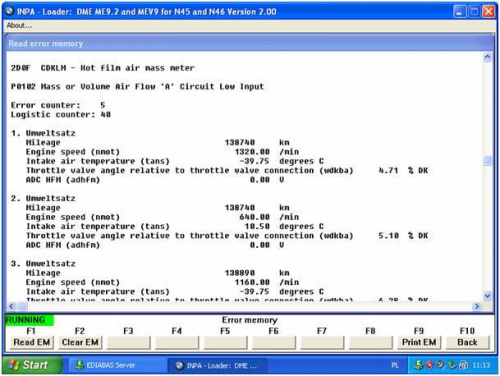This screenshot has width=500, height=376.
Task: Clear error memory with Clear EM
Action: coord(80,342)
